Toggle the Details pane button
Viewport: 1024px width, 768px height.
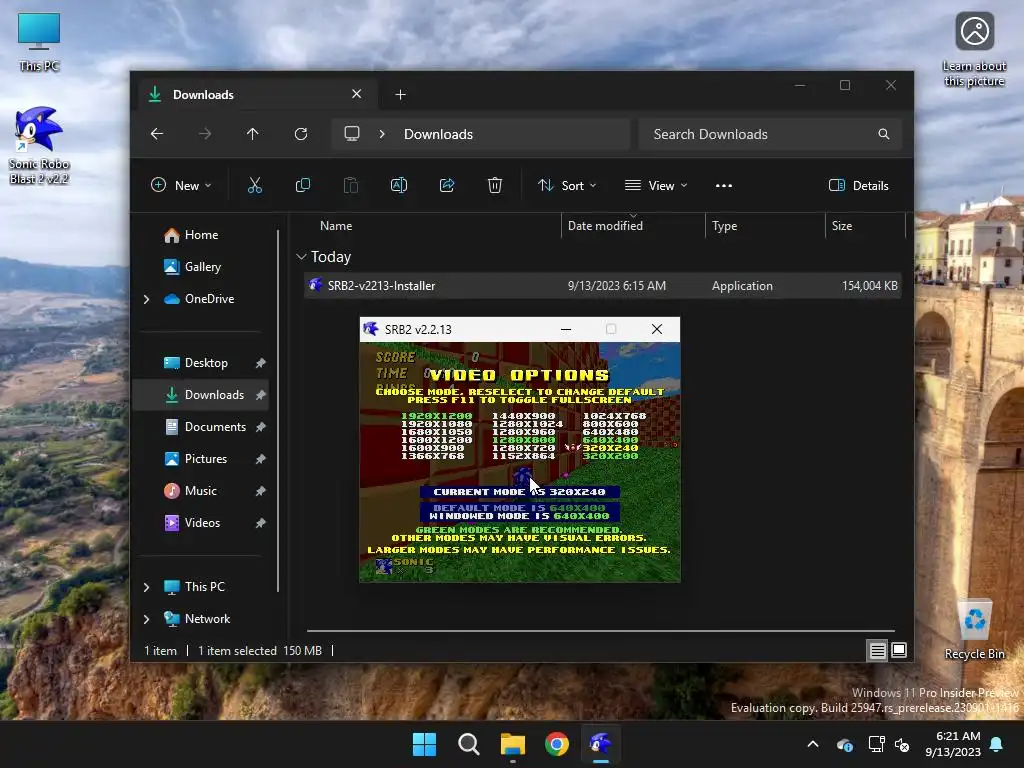click(x=859, y=185)
